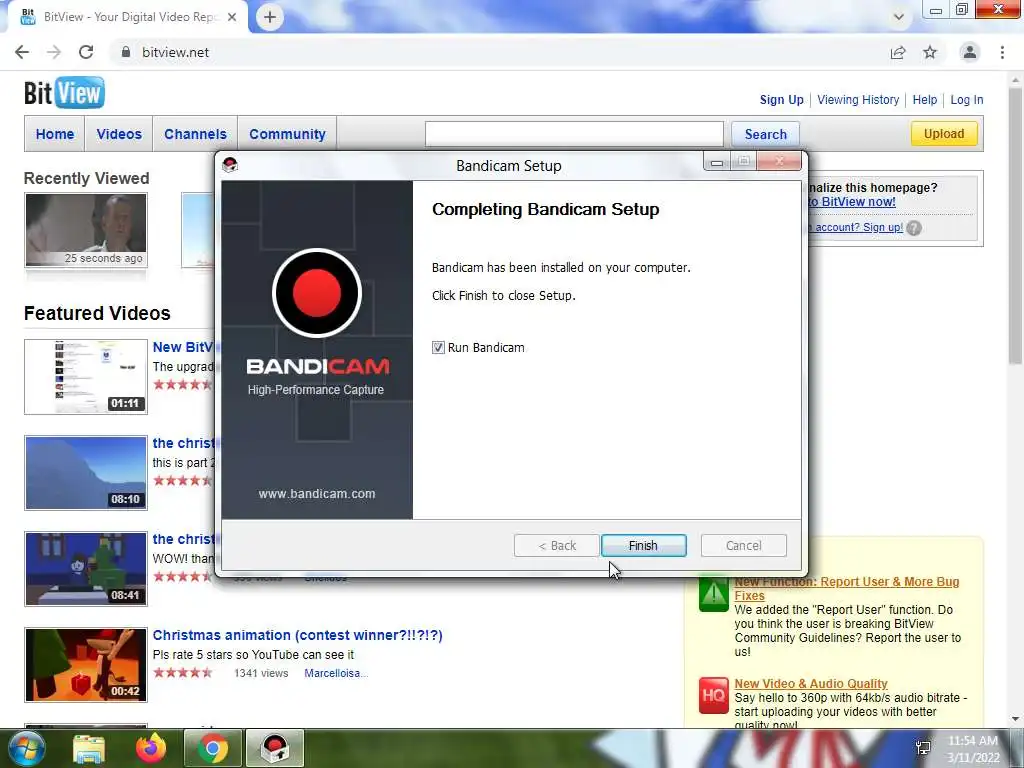
Task: Open the 00:42 Christmas animation thumbnail
Action: 86,665
